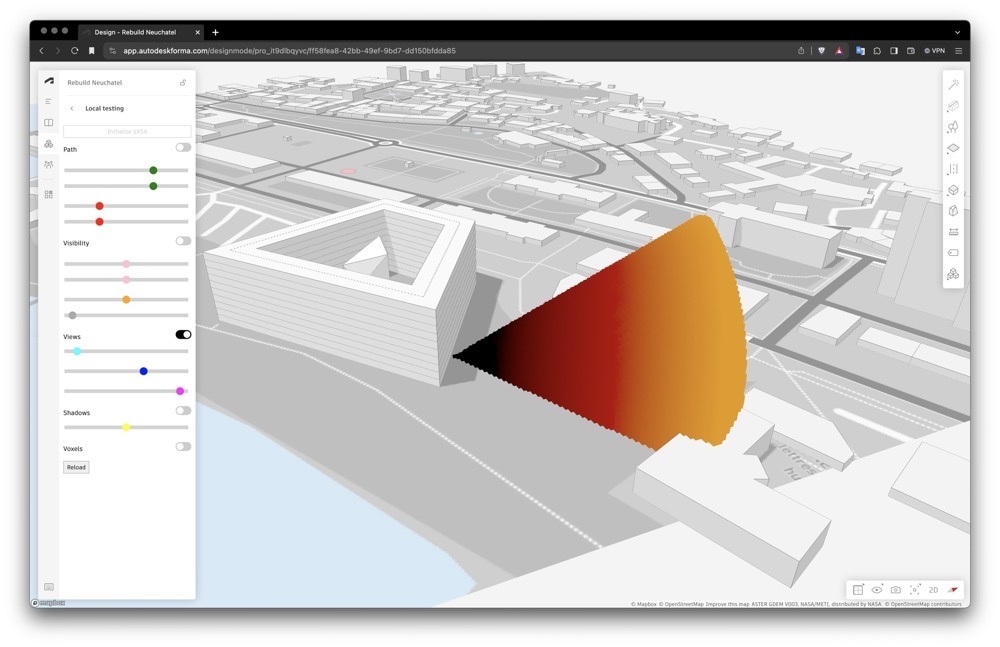Go back using chevron beside Local testing
The height and width of the screenshot is (647, 1000).
point(72,108)
